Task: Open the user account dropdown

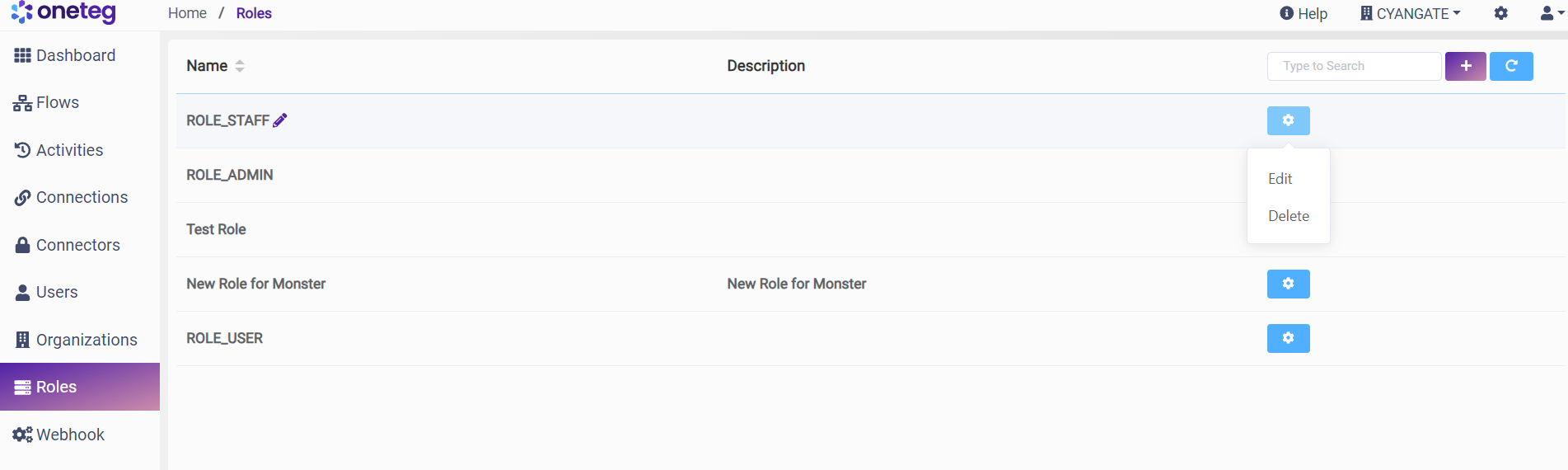Action: [x=1552, y=13]
